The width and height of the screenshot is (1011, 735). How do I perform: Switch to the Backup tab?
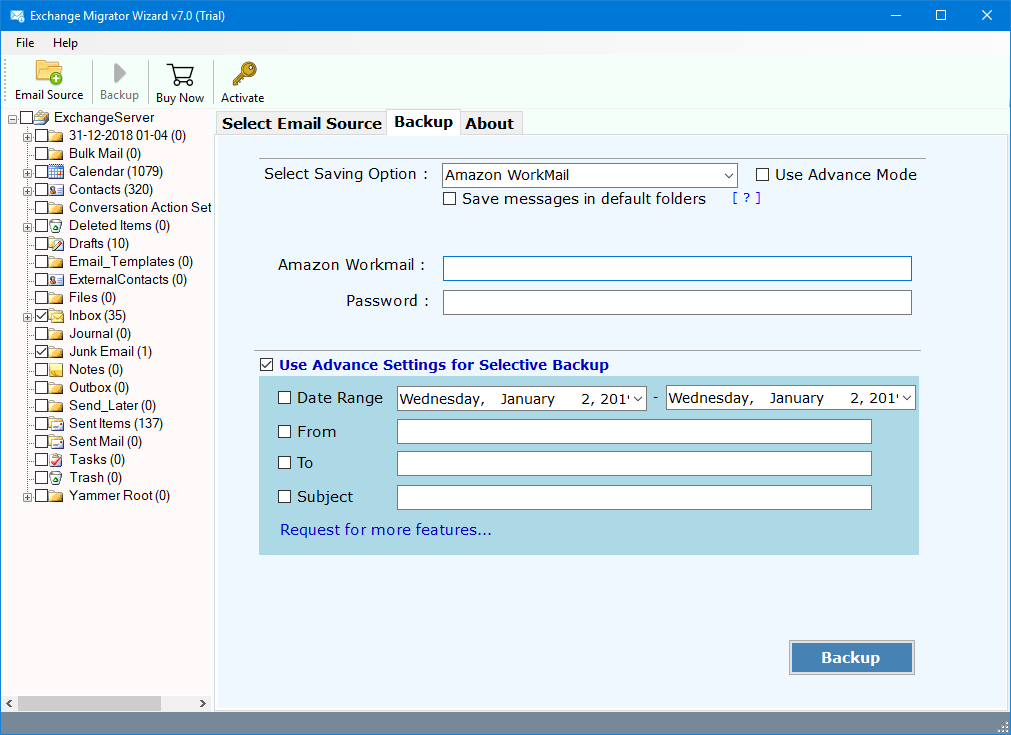tap(424, 122)
